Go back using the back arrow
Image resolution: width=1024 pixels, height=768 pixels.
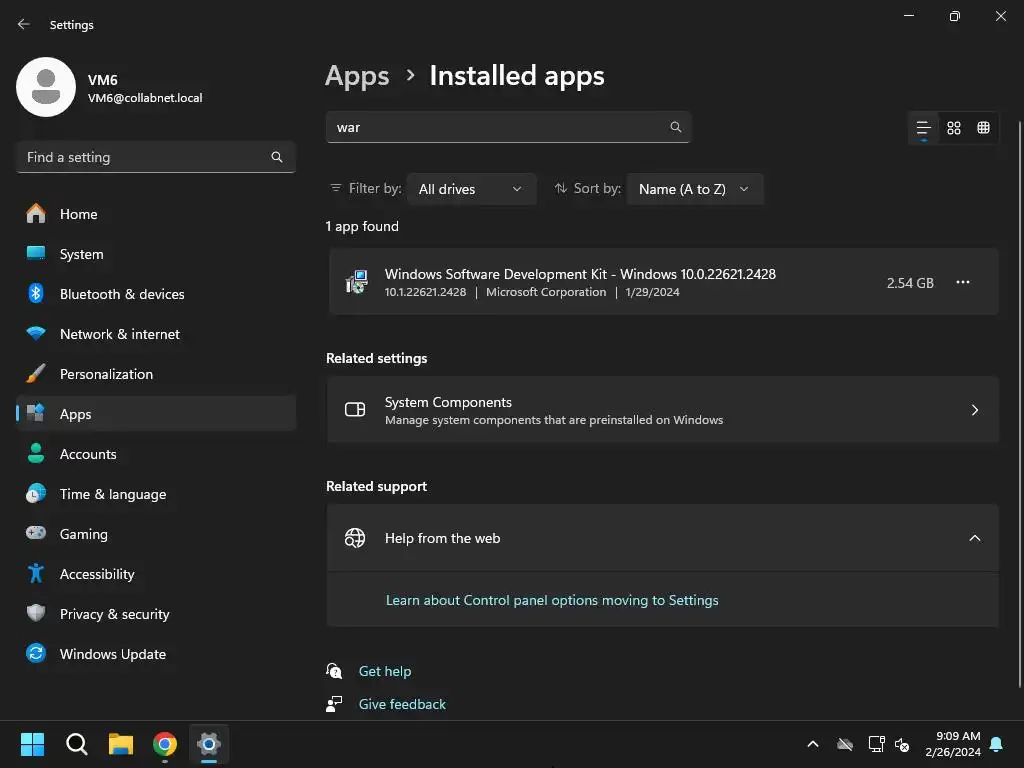pyautogui.click(x=24, y=24)
